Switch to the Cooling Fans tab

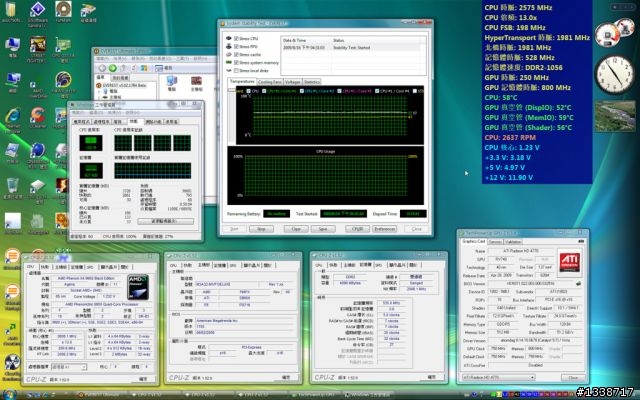268,81
